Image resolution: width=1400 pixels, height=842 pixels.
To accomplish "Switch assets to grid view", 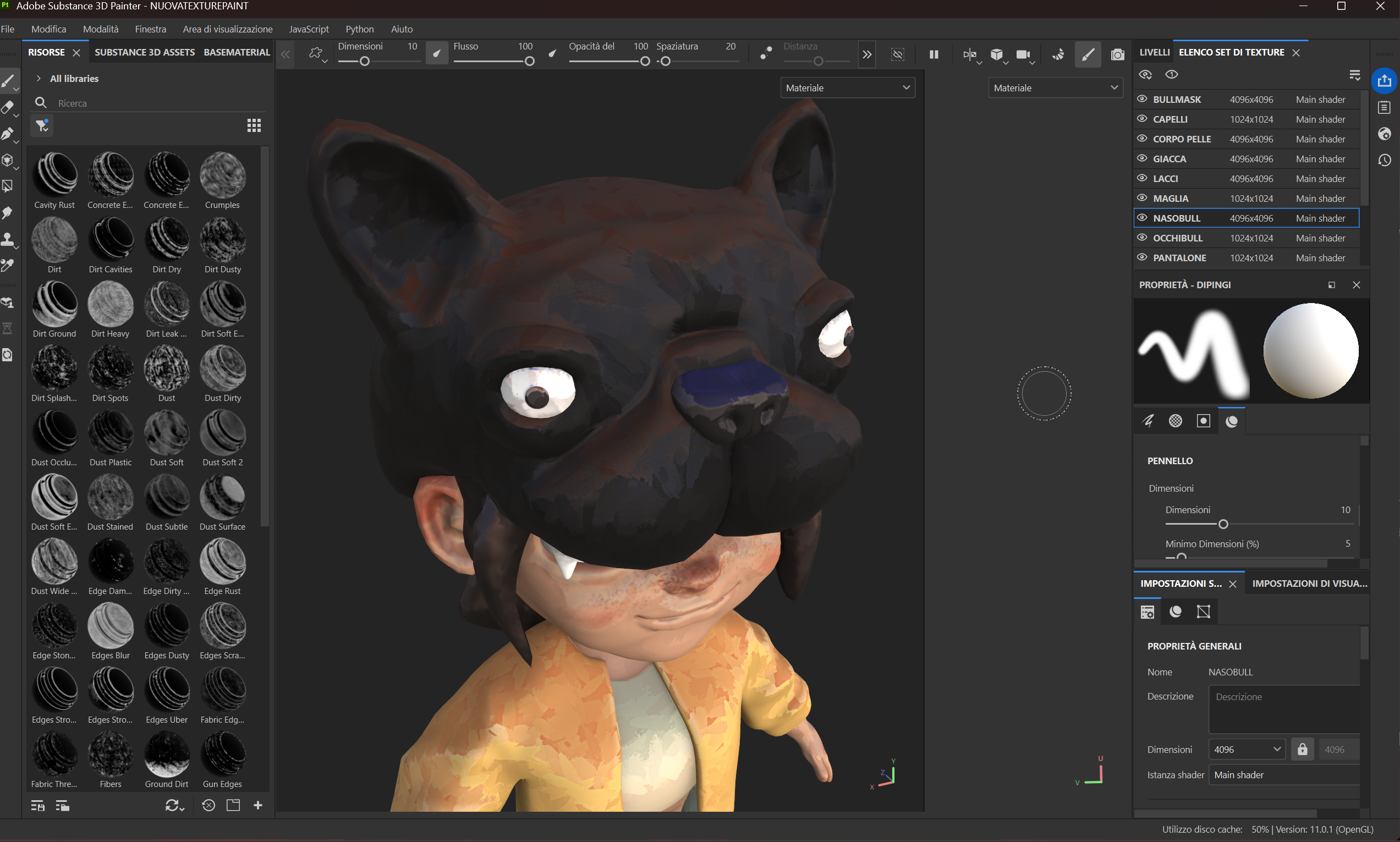I will point(254,125).
